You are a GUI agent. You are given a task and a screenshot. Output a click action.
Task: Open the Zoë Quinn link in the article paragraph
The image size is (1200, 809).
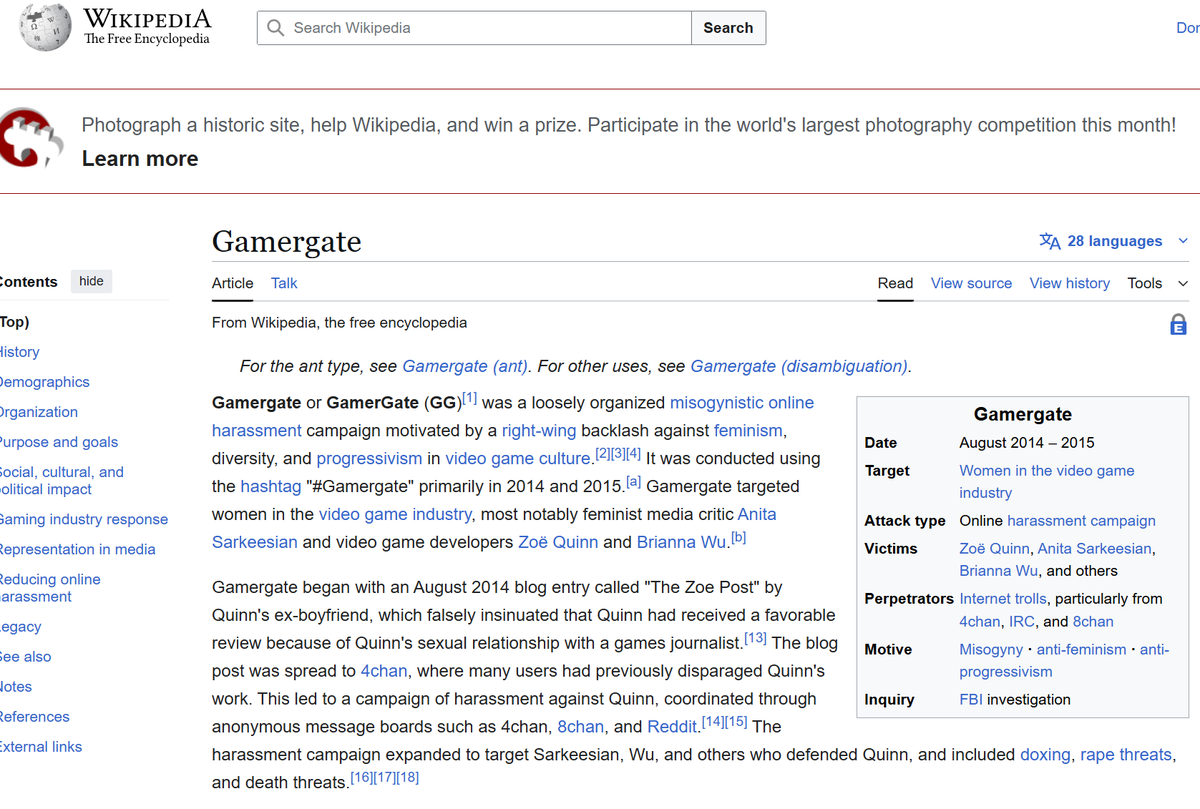pyautogui.click(x=558, y=542)
